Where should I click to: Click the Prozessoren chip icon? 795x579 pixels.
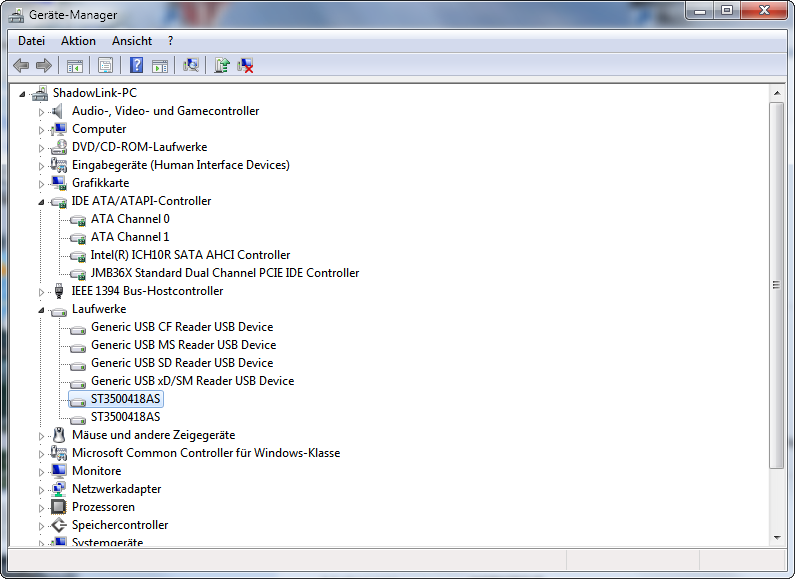59,507
